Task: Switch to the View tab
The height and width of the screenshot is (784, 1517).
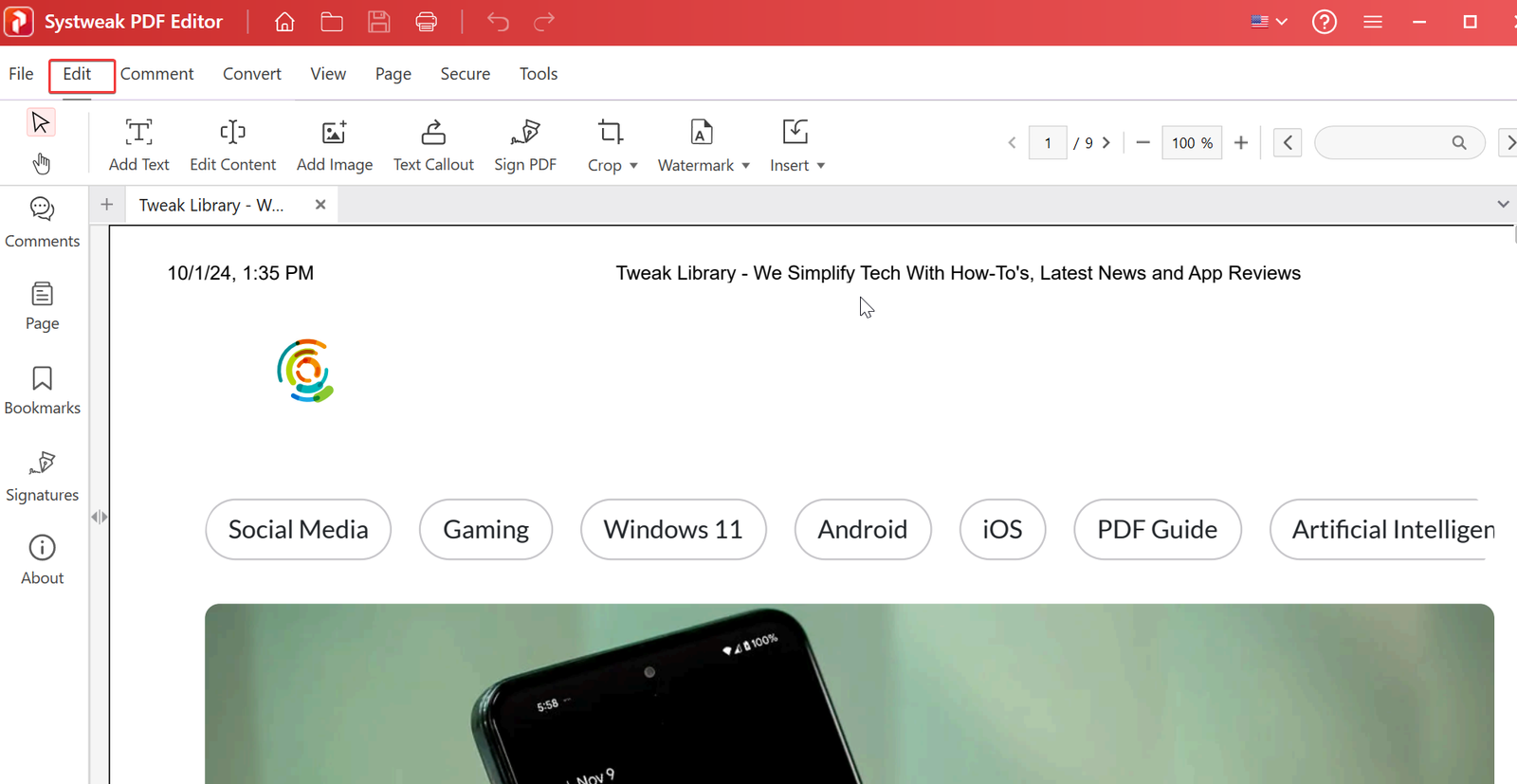Action: pos(328,74)
